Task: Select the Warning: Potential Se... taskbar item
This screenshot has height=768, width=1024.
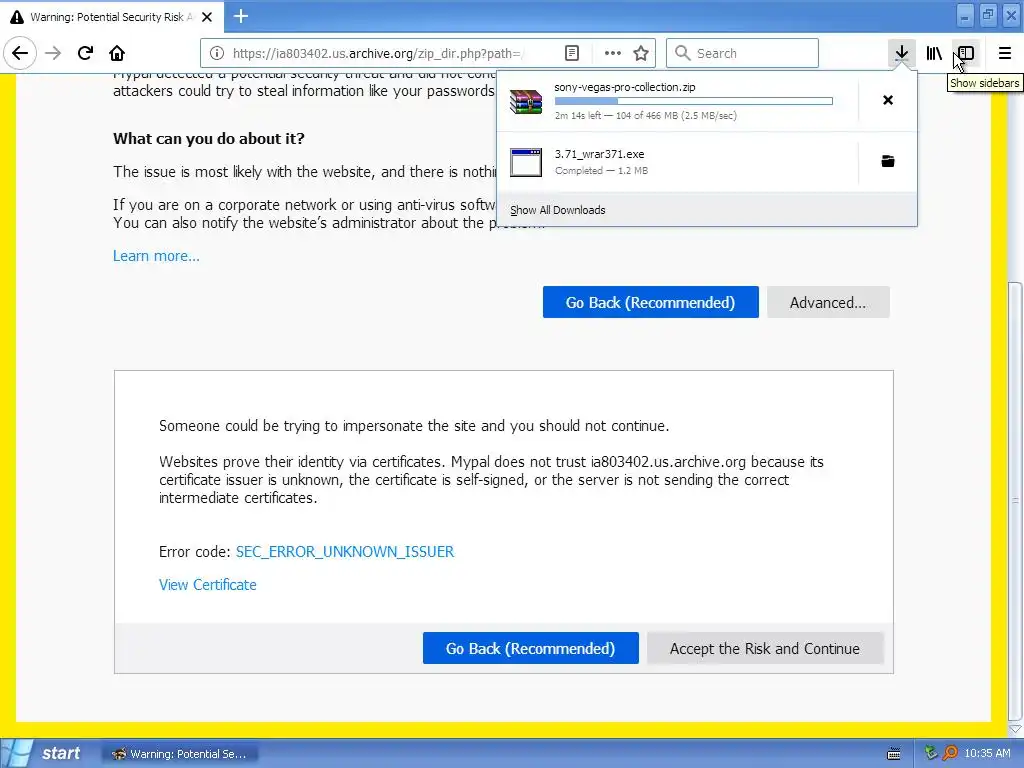Action: 180,754
